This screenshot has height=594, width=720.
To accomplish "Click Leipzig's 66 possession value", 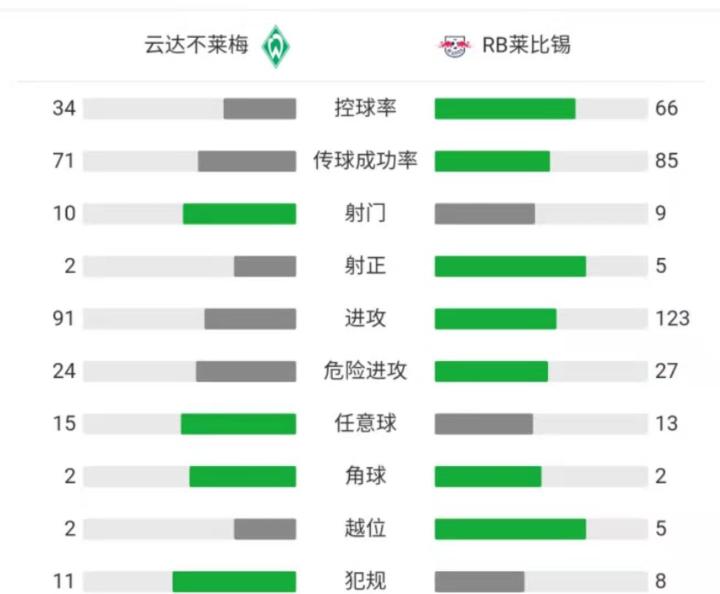I will coord(666,108).
